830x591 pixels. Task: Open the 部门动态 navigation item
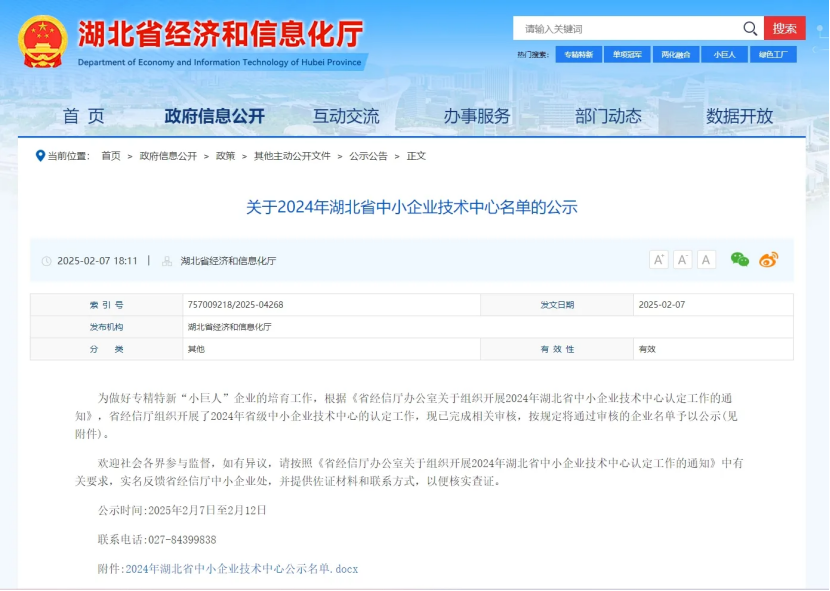(x=608, y=116)
